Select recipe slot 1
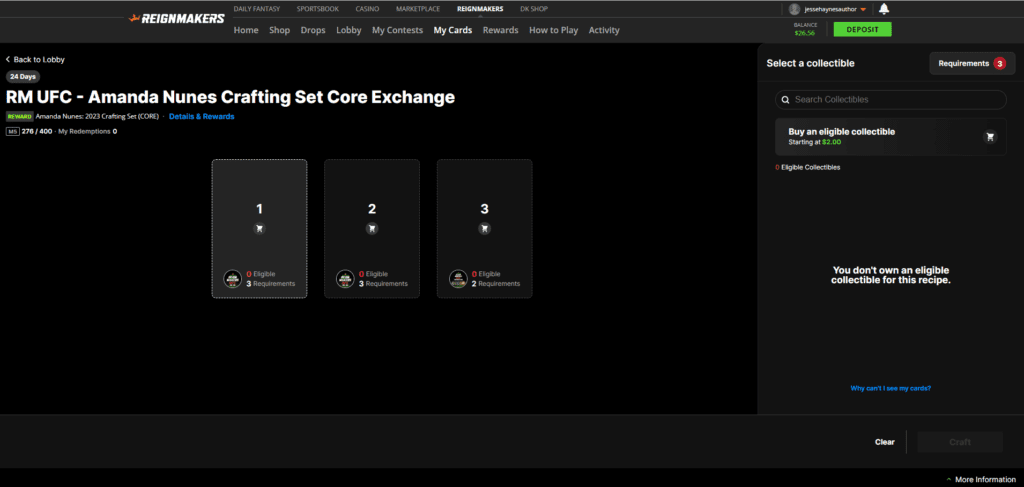The image size is (1024, 487). (259, 228)
